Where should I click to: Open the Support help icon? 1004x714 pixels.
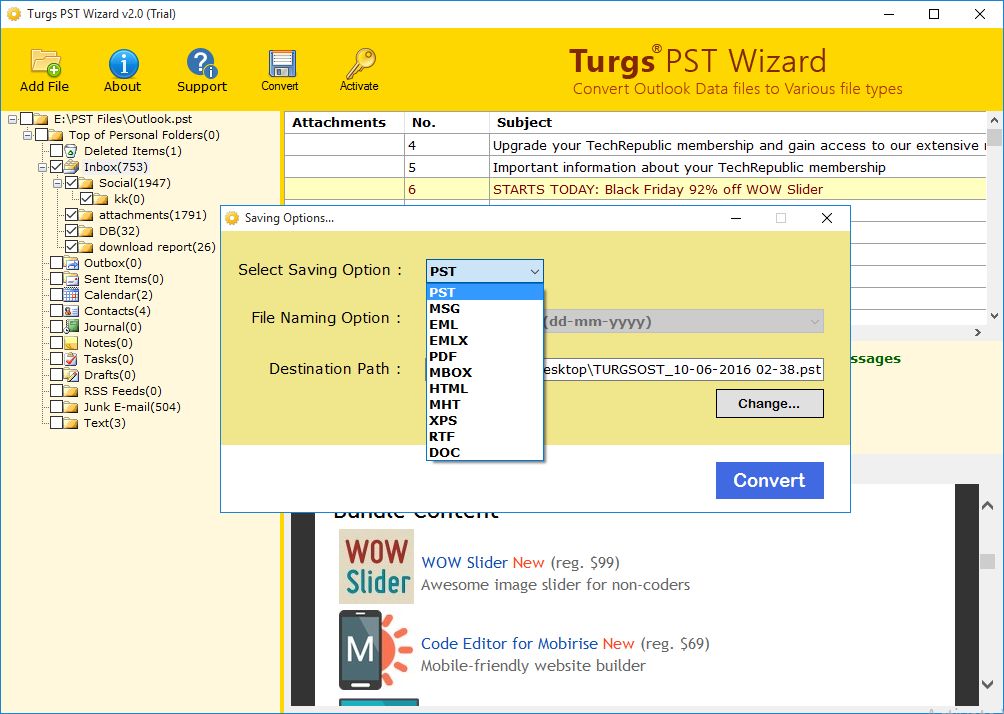[x=202, y=63]
